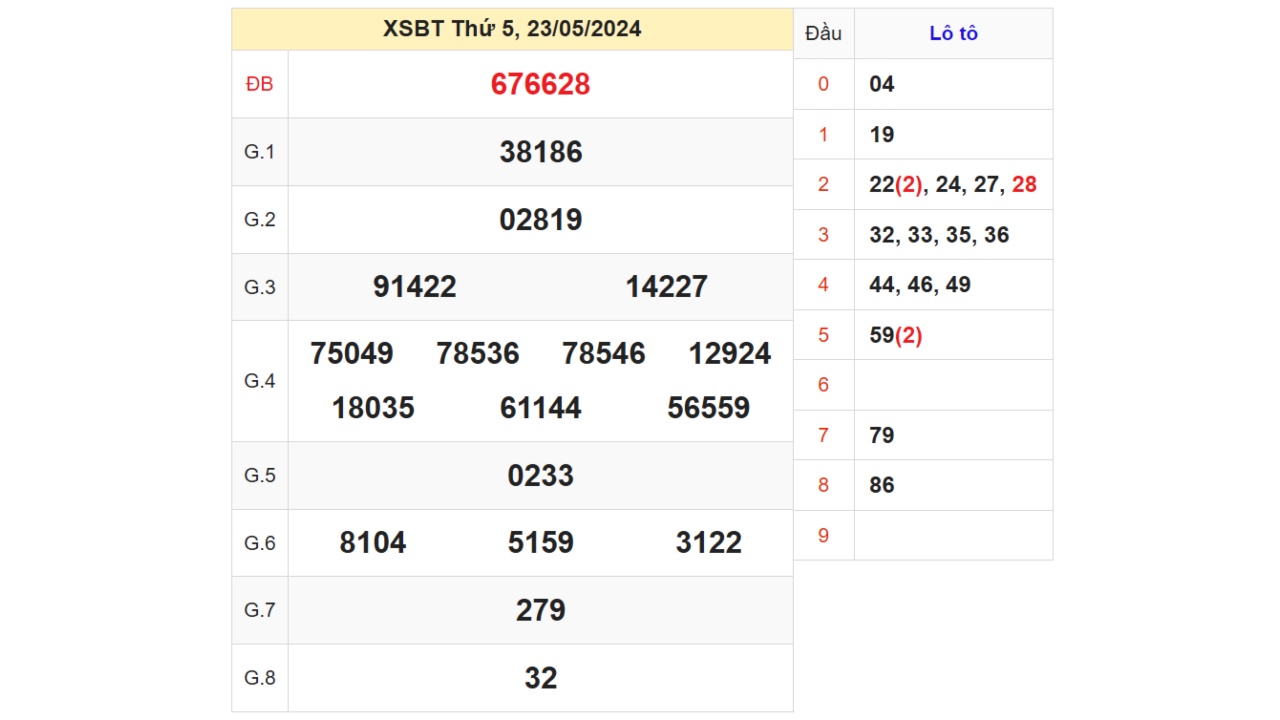The width and height of the screenshot is (1280, 720).
Task: Click the G.4 row label
Action: (x=259, y=381)
